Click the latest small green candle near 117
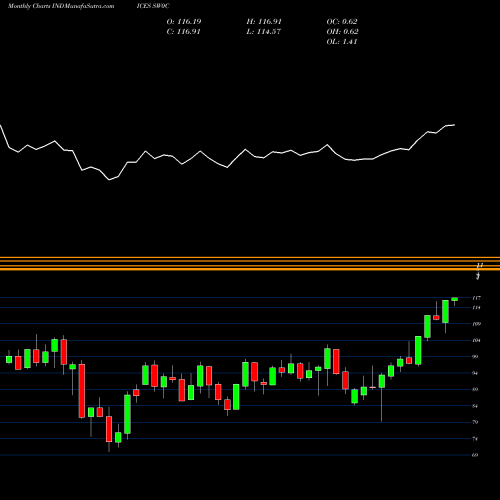The width and height of the screenshot is (500, 500). coord(455,299)
